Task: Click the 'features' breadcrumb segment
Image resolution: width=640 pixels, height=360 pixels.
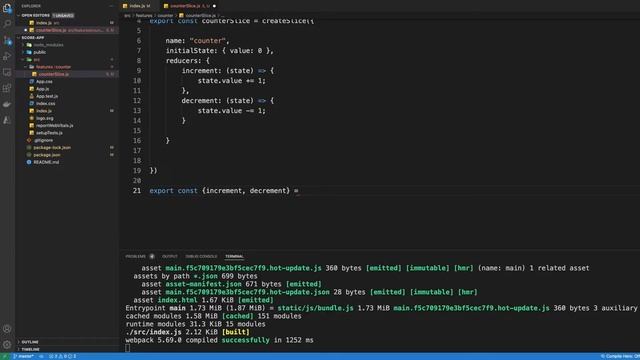Action: [144, 16]
